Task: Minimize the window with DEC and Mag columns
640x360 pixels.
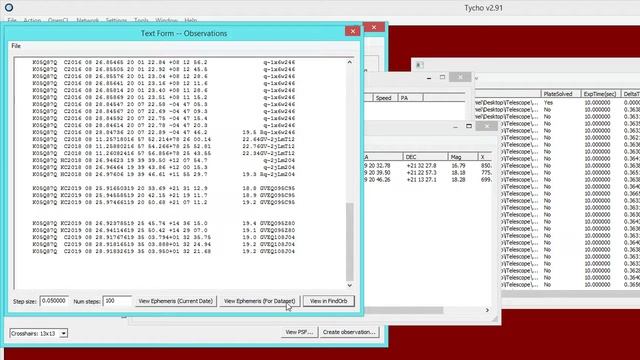Action: (455, 127)
